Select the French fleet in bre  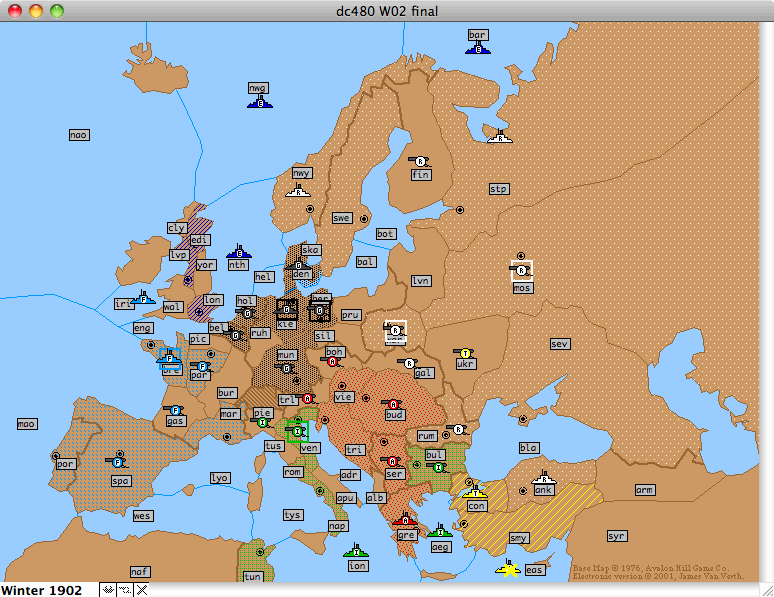point(169,358)
